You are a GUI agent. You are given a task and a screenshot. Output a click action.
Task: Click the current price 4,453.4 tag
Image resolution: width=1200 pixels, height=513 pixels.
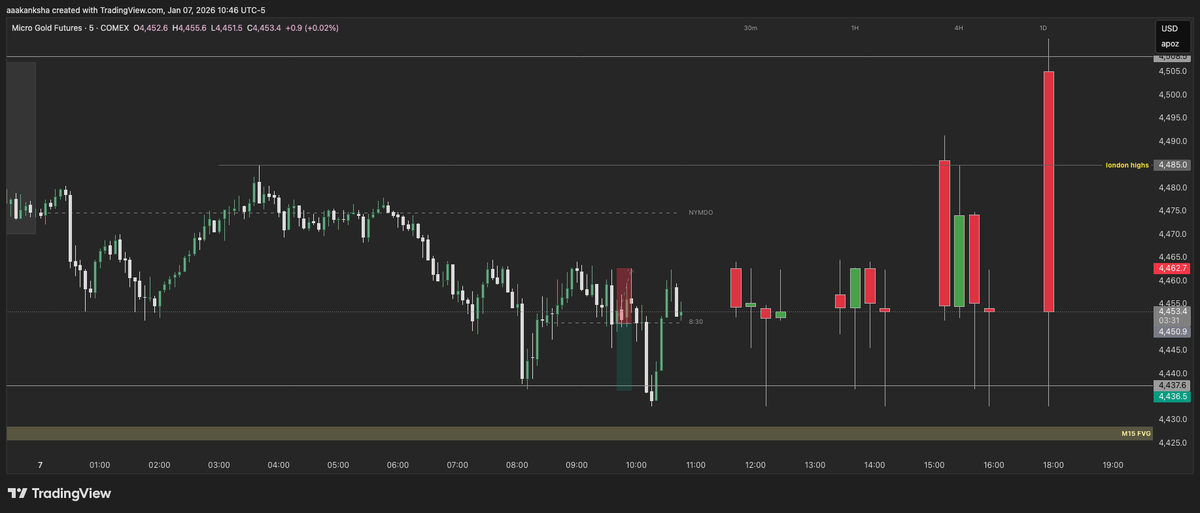[x=1172, y=311]
